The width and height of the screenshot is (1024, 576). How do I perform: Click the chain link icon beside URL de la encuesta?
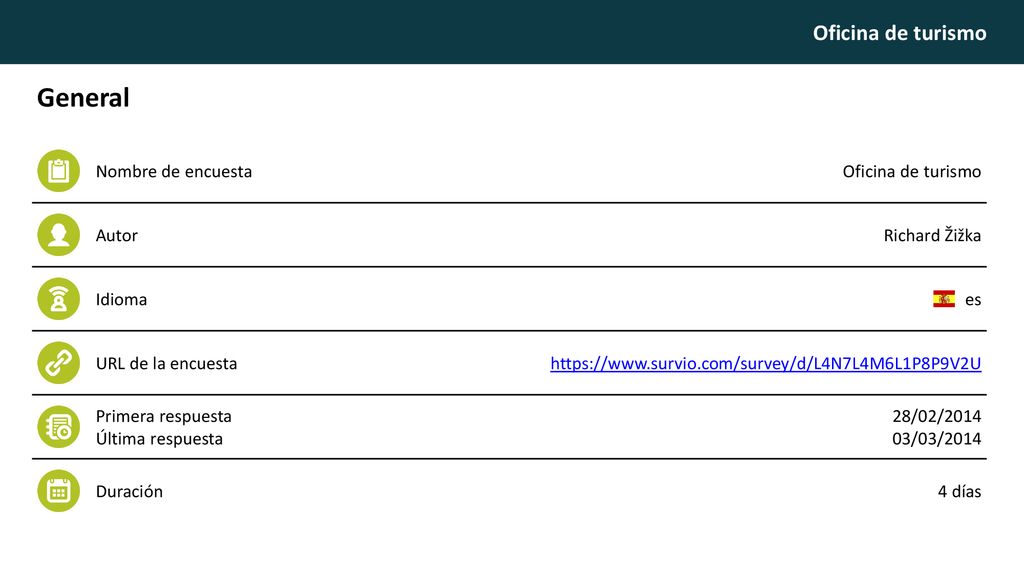(x=58, y=363)
